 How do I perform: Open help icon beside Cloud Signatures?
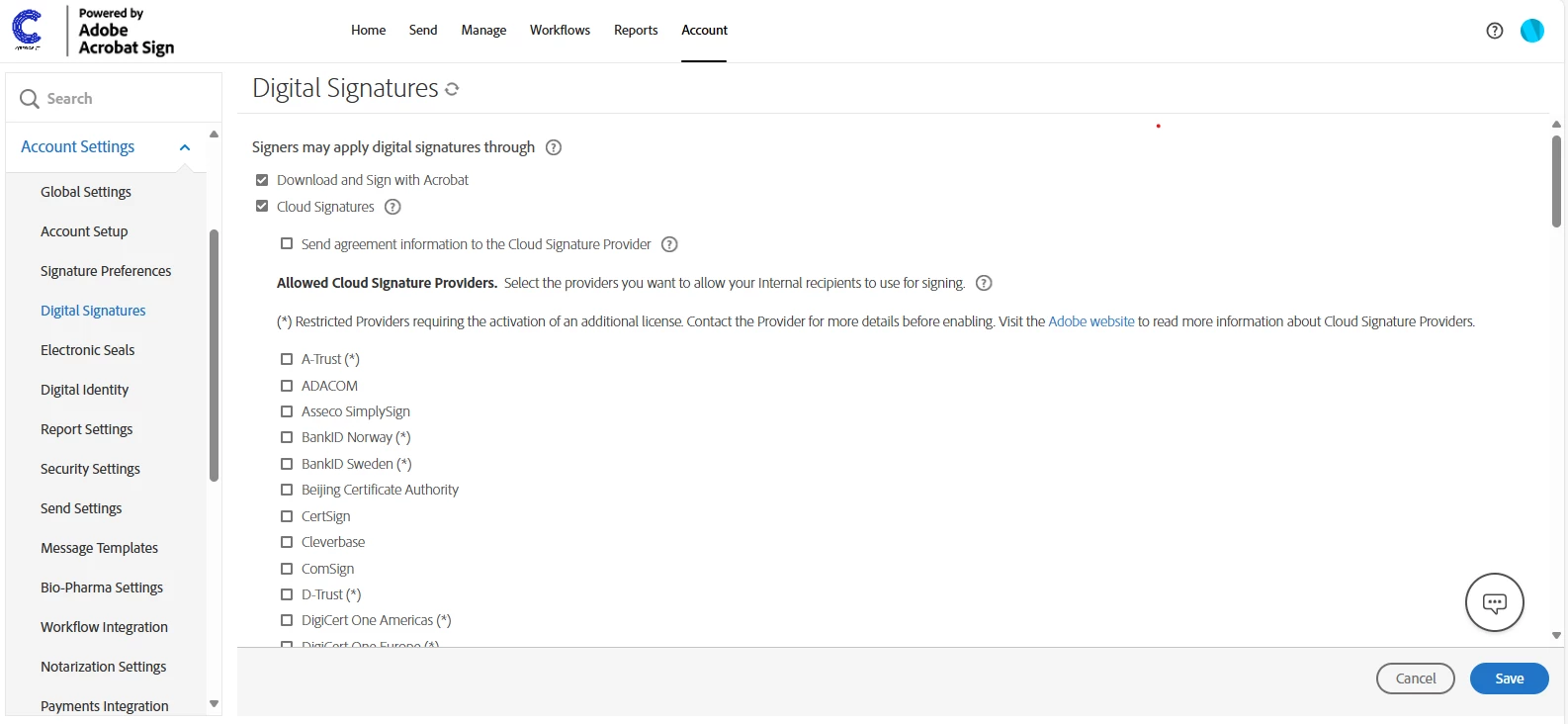392,207
